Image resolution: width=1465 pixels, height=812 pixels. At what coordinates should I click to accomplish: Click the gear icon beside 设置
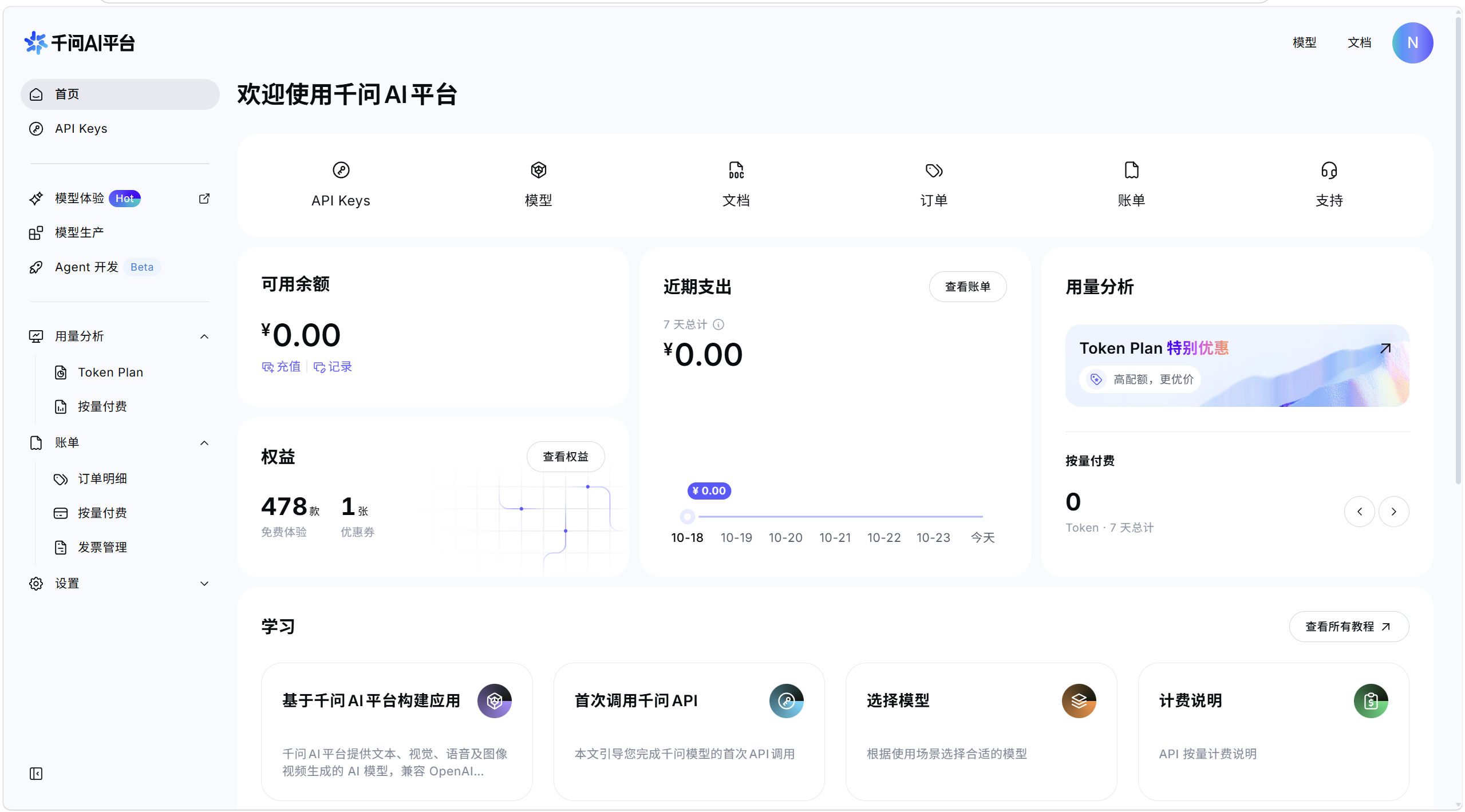point(36,584)
